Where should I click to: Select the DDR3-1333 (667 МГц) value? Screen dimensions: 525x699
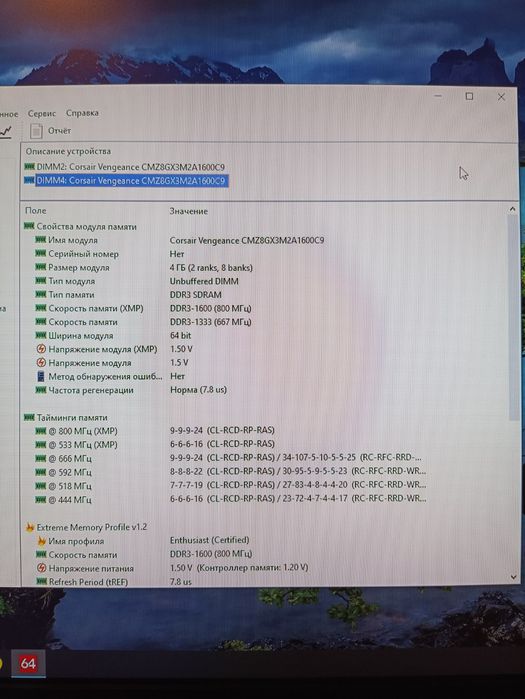pyautogui.click(x=210, y=322)
